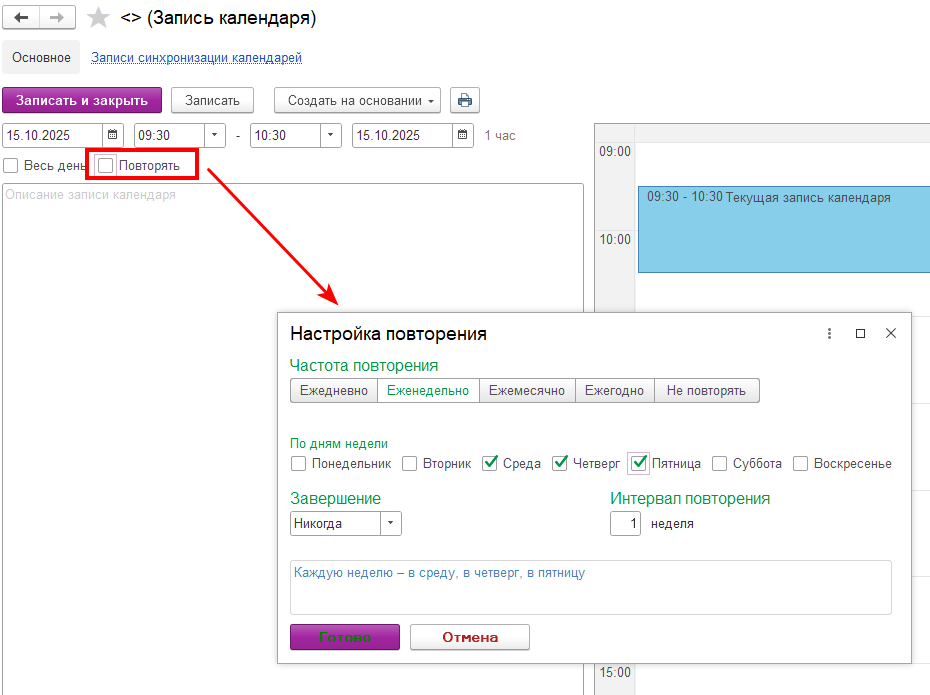930x695 pixels.
Task: Click the back navigation arrow
Action: (x=21, y=18)
